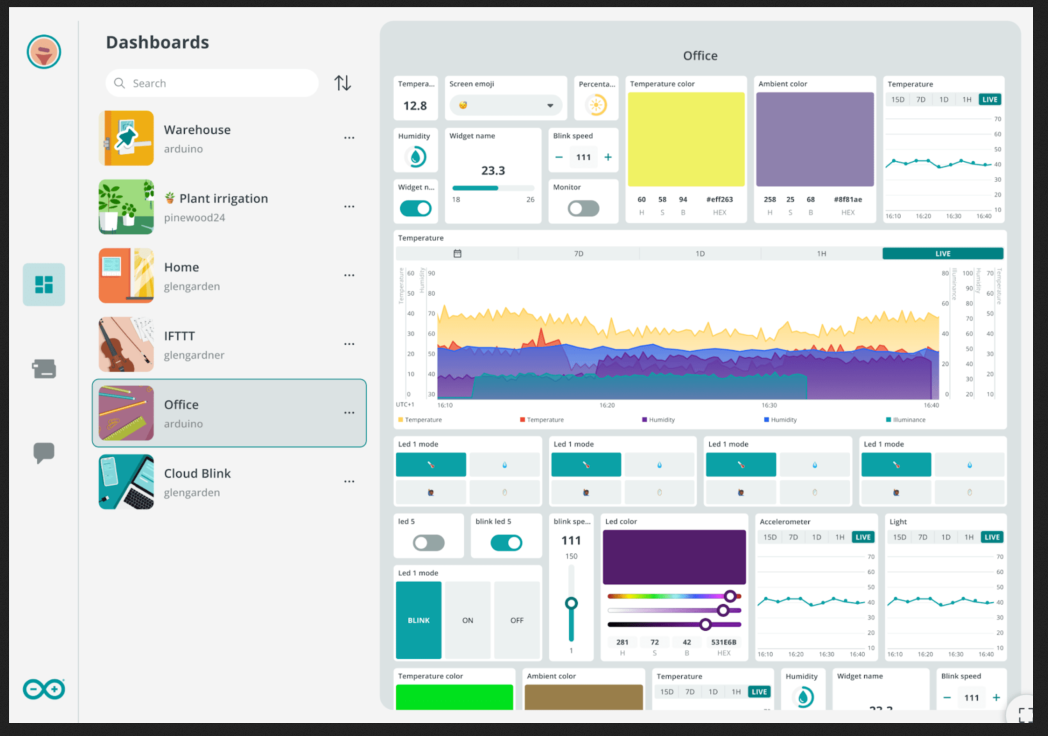Decrease bottom Blink speed with minus

coord(947,697)
